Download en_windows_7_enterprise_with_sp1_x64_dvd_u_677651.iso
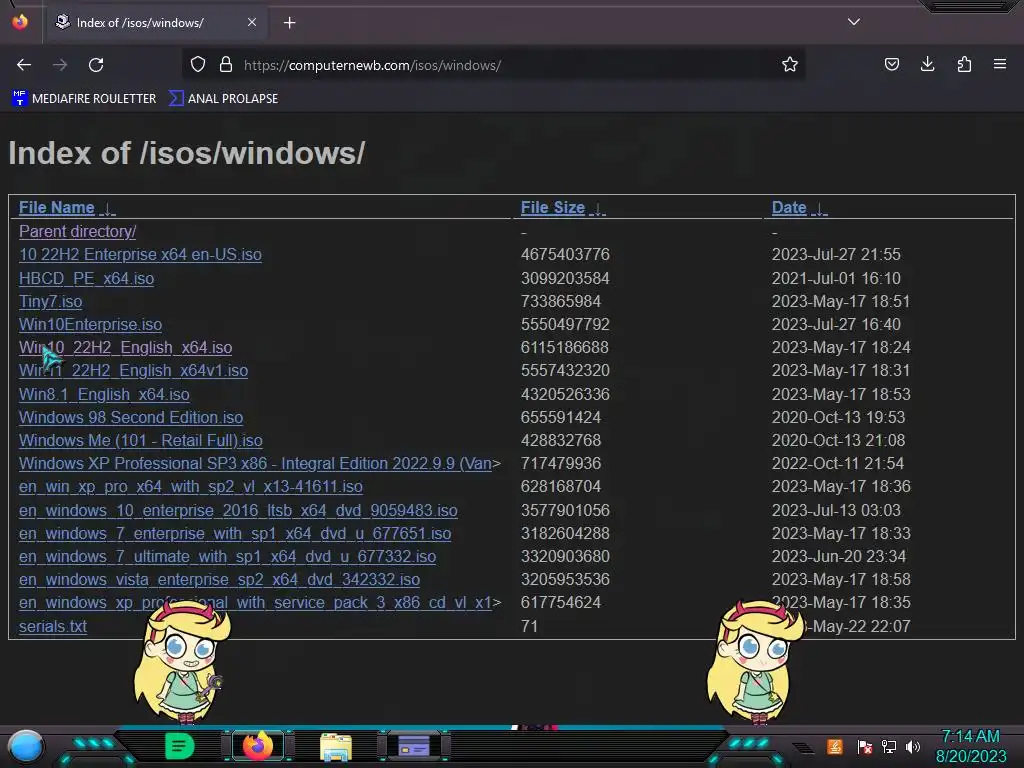 click(235, 534)
